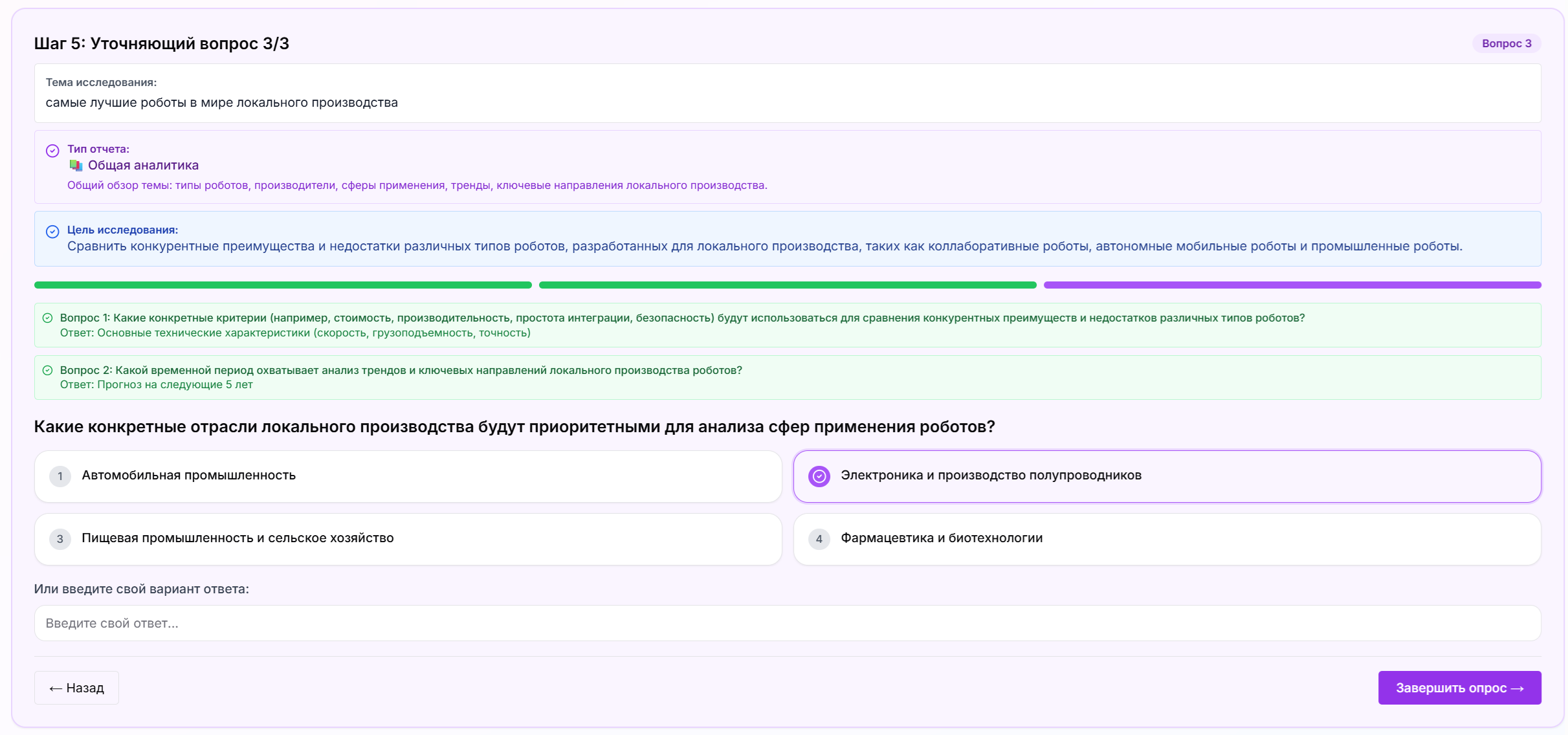Click the purple third progress segment
Image resolution: width=1568 pixels, height=735 pixels.
1292,285
